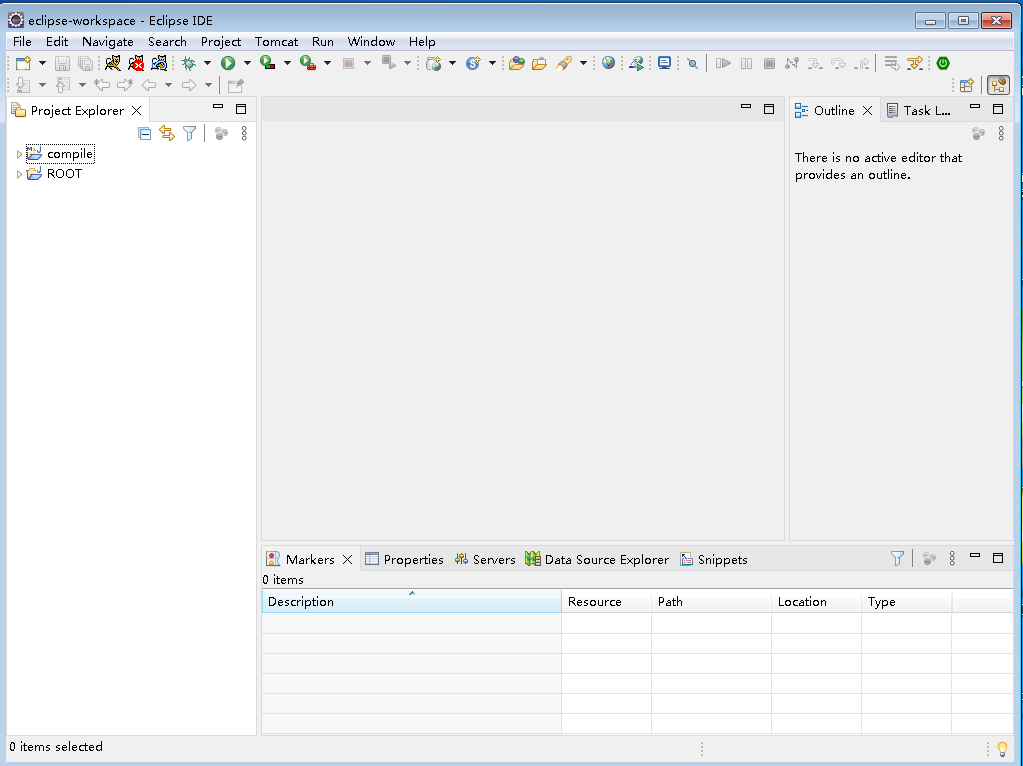Click the Run External Tools toolbox icon
The width and height of the screenshot is (1023, 766).
coord(307,63)
